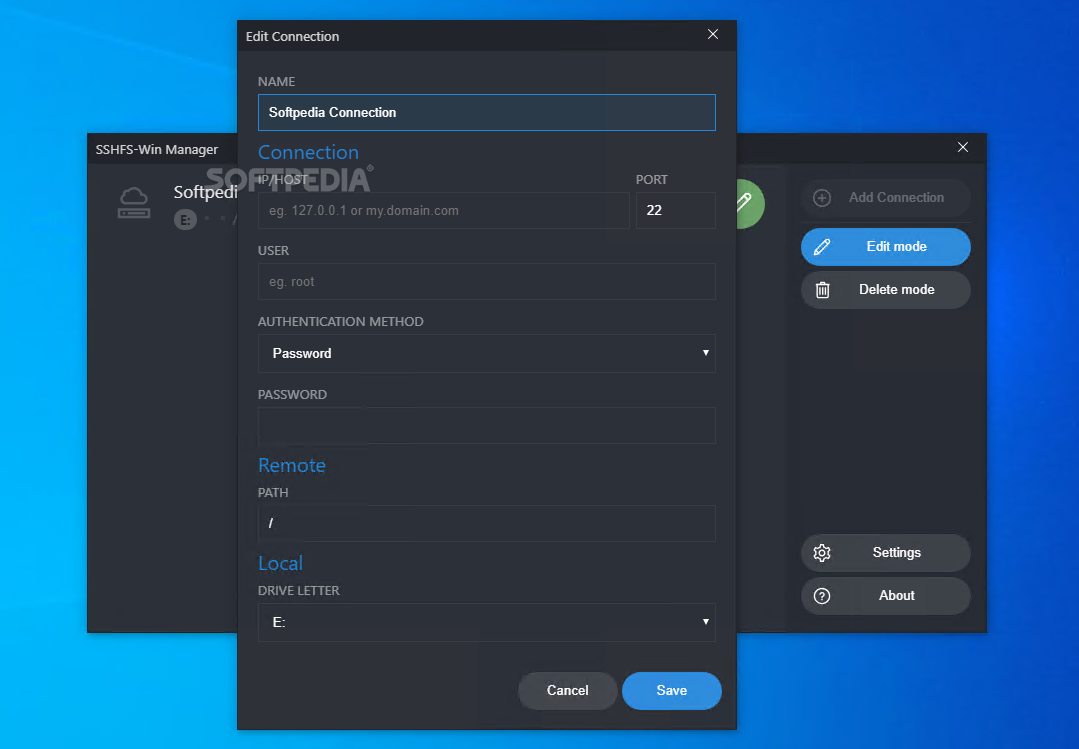1079x749 pixels.
Task: Open the Authentication Method dropdown
Action: 487,353
